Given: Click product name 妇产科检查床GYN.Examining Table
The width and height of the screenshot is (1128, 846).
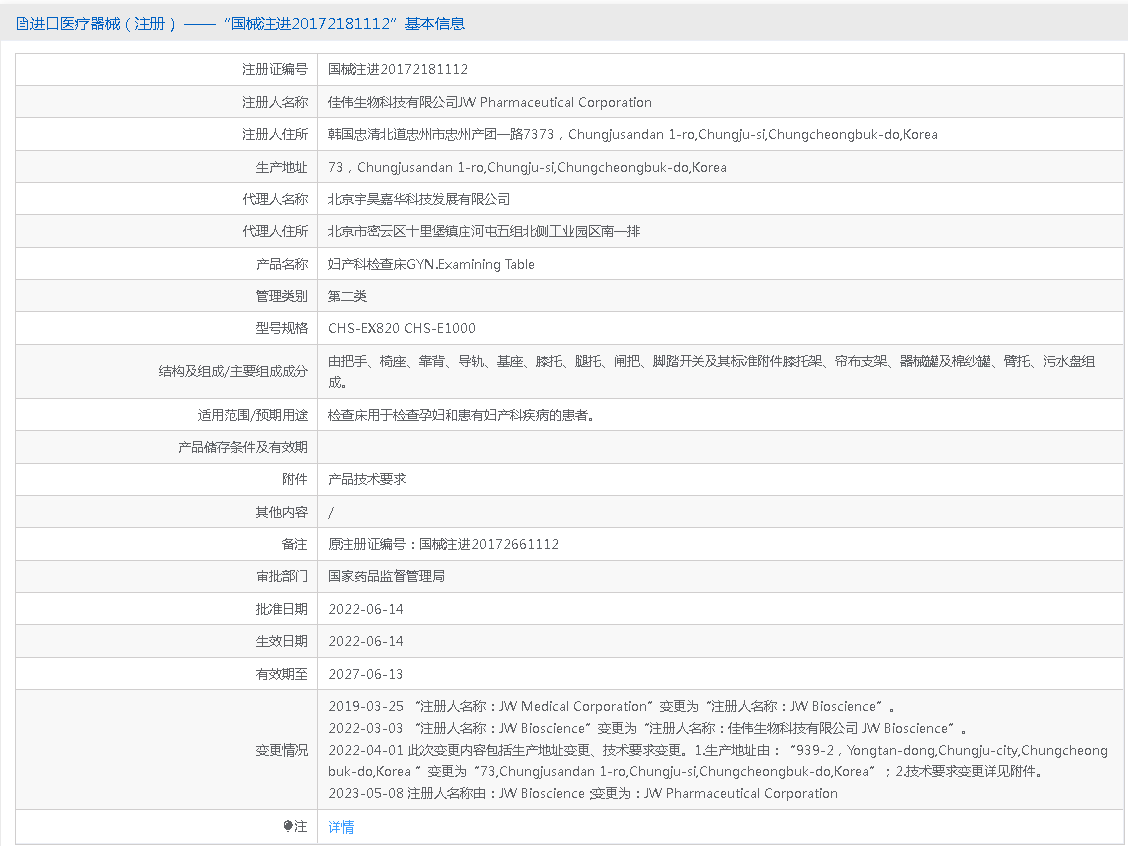Looking at the screenshot, I should (x=431, y=264).
